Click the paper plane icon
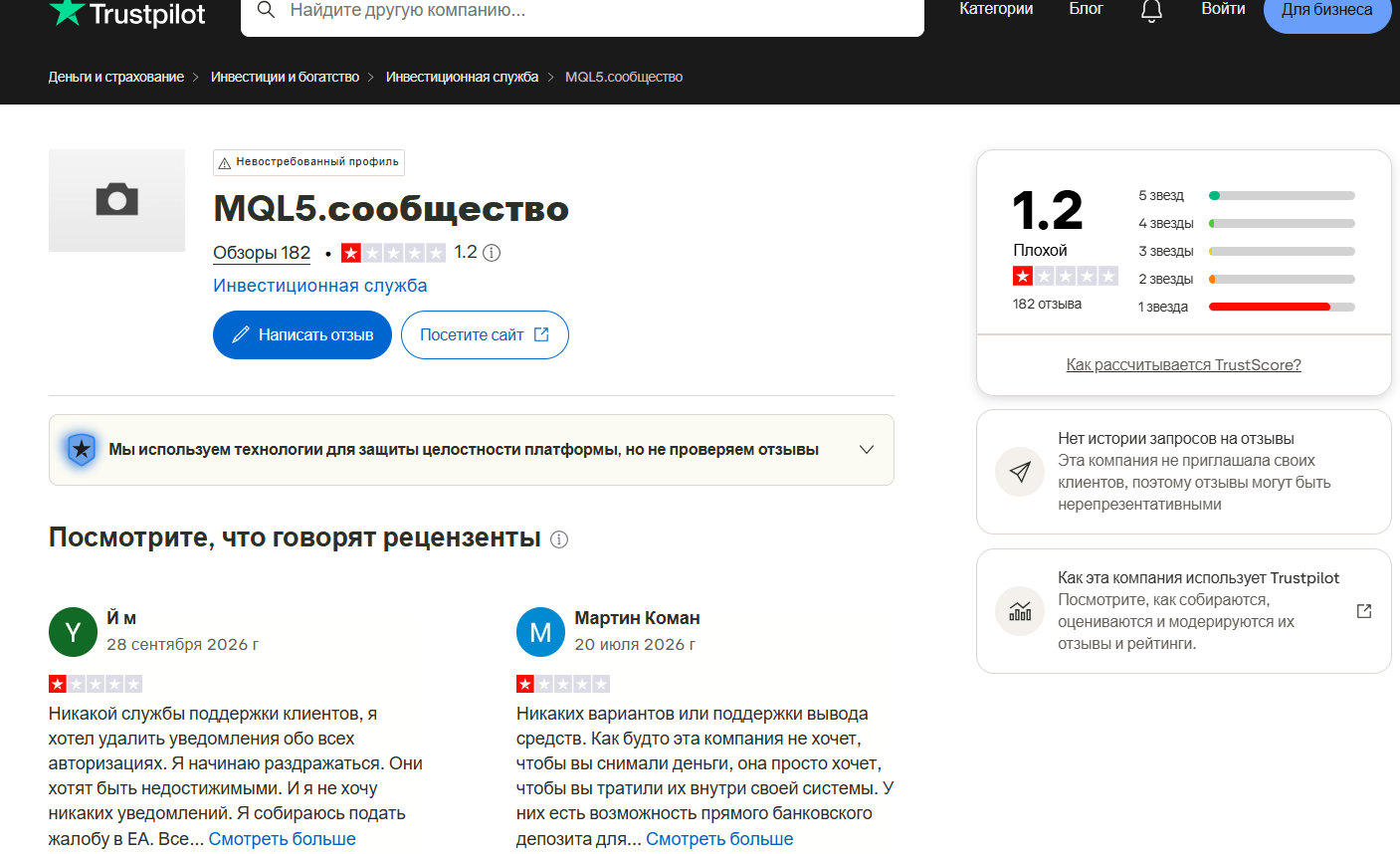1400x854 pixels. click(1020, 472)
